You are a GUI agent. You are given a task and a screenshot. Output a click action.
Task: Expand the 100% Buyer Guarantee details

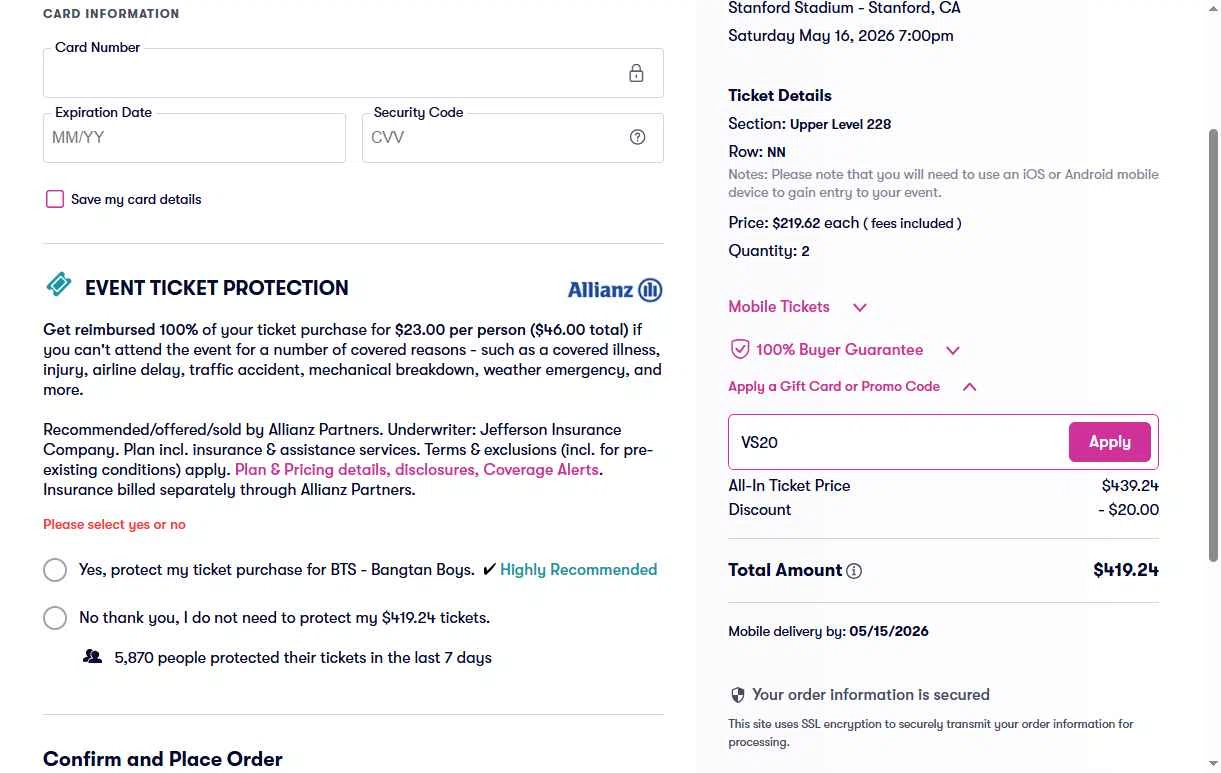(952, 350)
